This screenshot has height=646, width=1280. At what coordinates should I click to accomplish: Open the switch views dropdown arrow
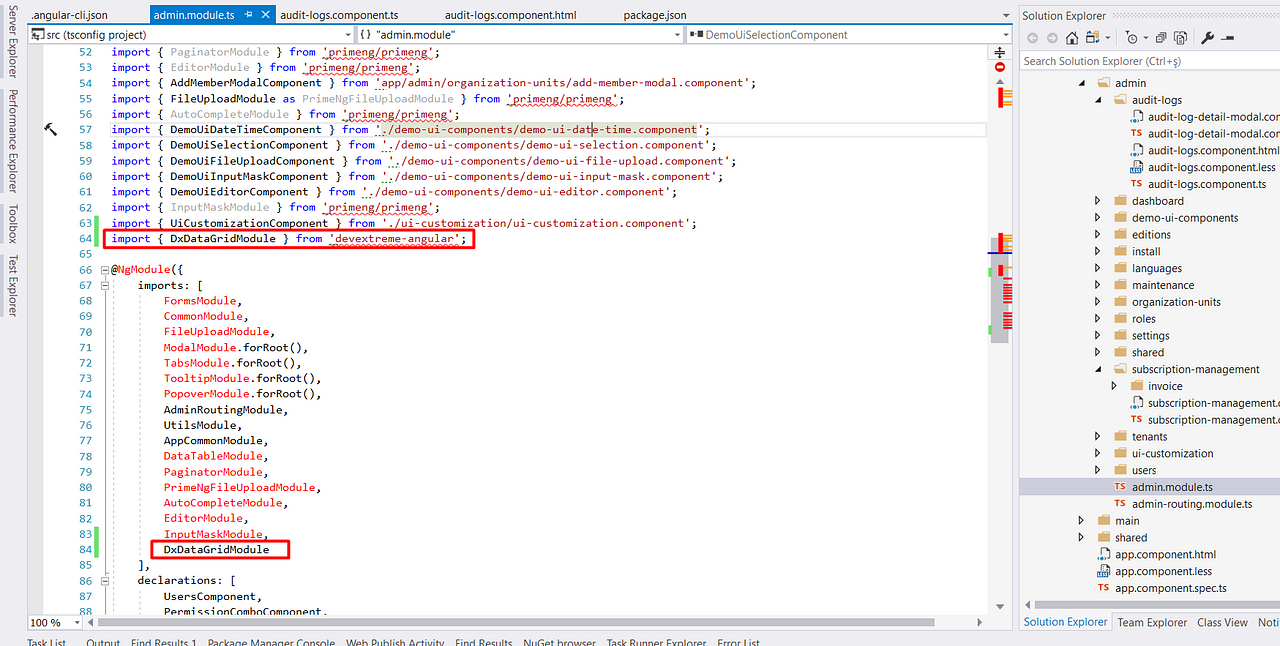tap(1106, 38)
